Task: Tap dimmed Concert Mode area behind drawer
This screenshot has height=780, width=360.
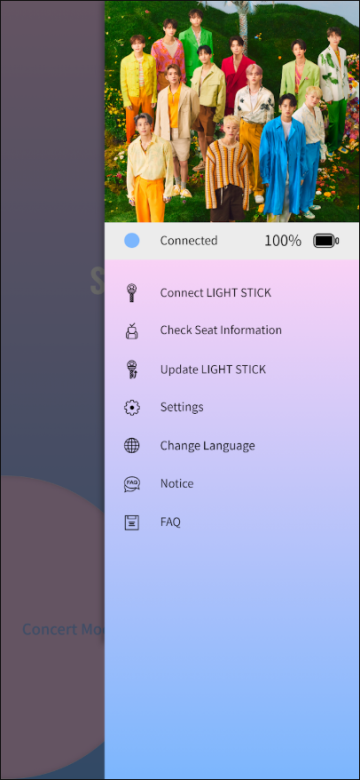Action: [63, 629]
